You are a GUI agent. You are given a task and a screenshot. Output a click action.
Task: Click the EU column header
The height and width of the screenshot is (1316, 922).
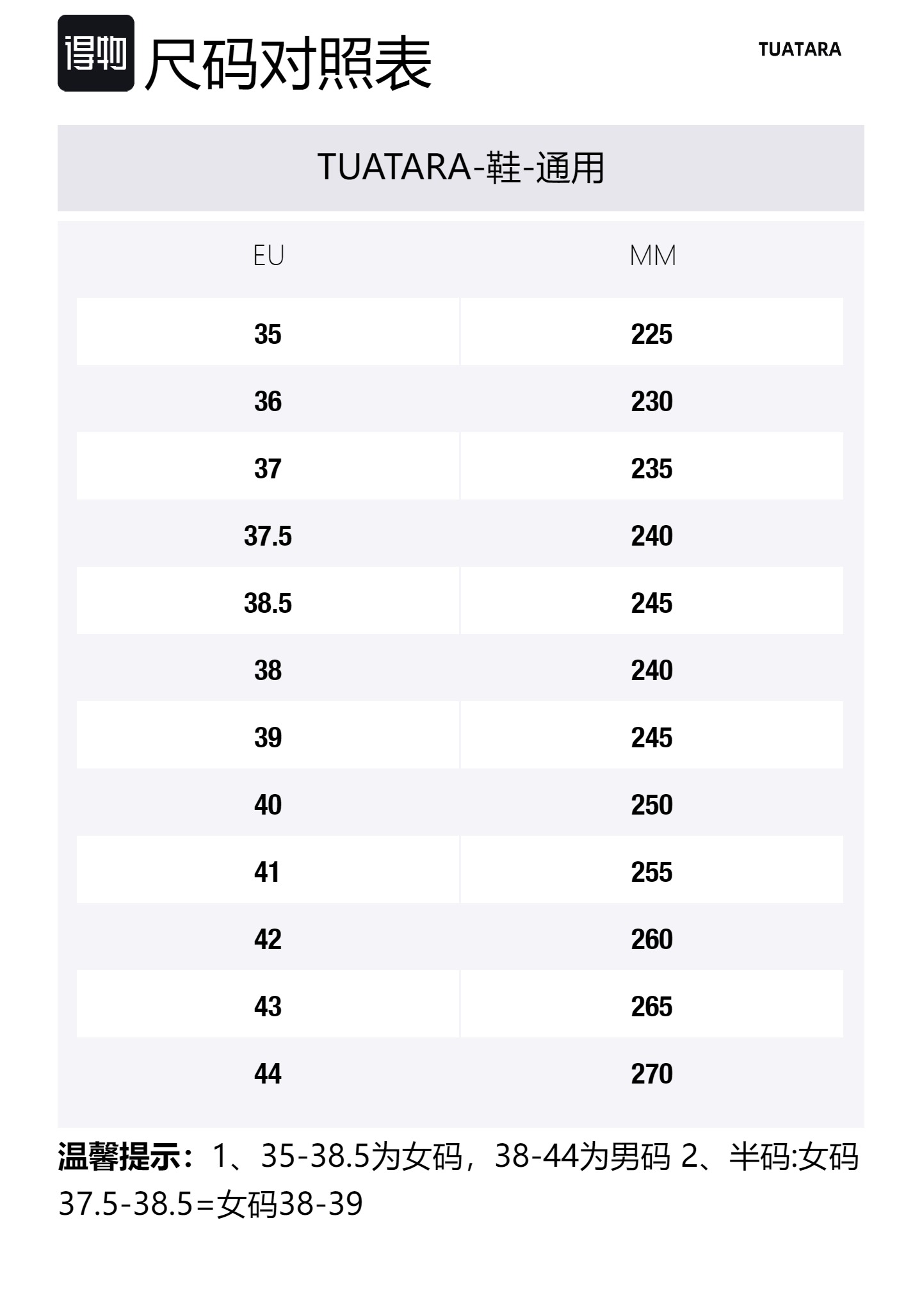click(268, 256)
